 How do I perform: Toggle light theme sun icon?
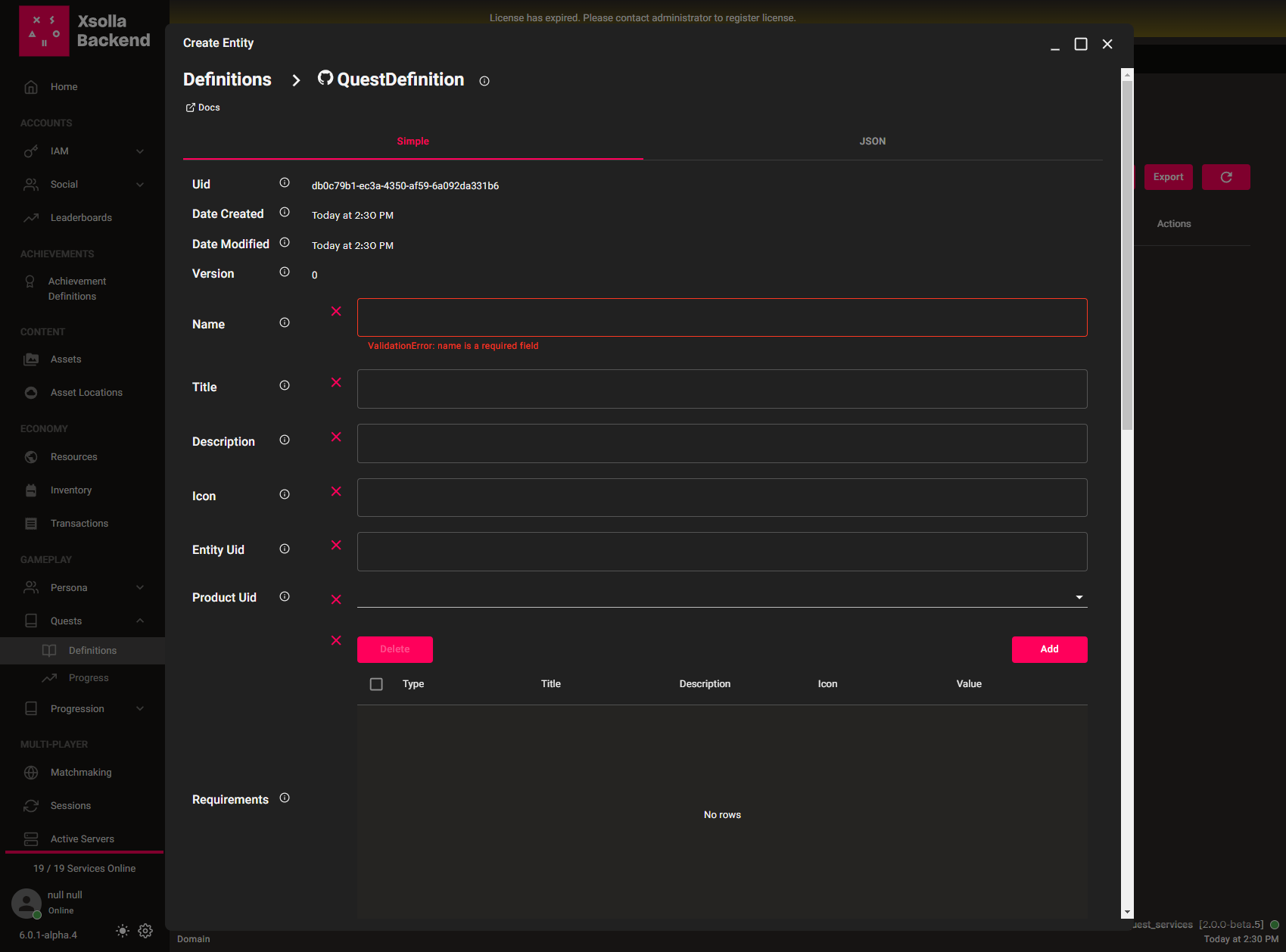click(x=123, y=931)
